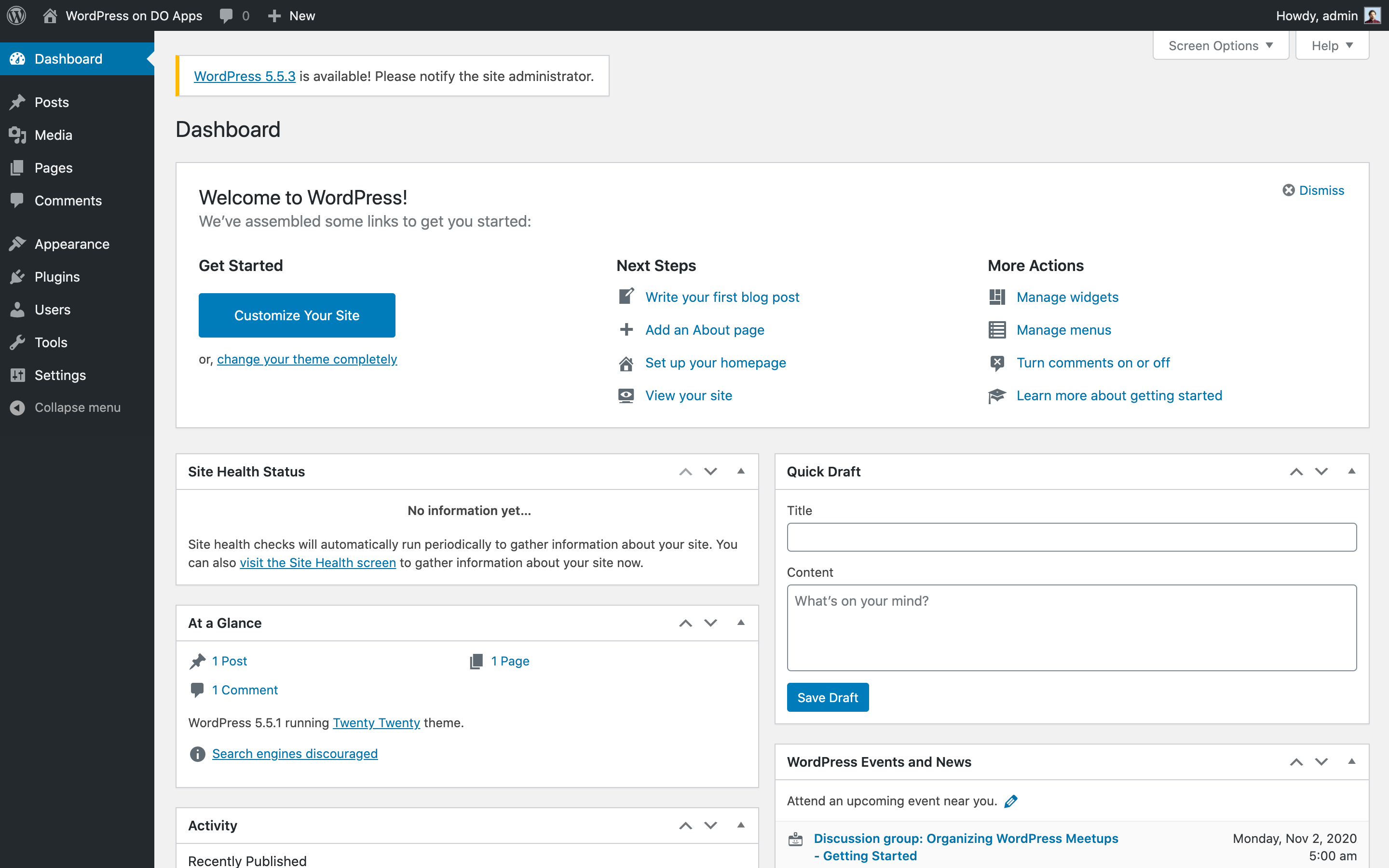This screenshot has width=1389, height=868.
Task: Expand the Screen Options dropdown
Action: coord(1220,46)
